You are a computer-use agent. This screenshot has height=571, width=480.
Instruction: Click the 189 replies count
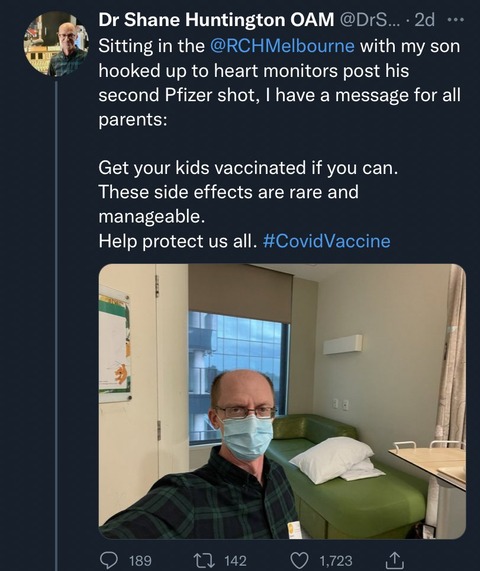141,560
